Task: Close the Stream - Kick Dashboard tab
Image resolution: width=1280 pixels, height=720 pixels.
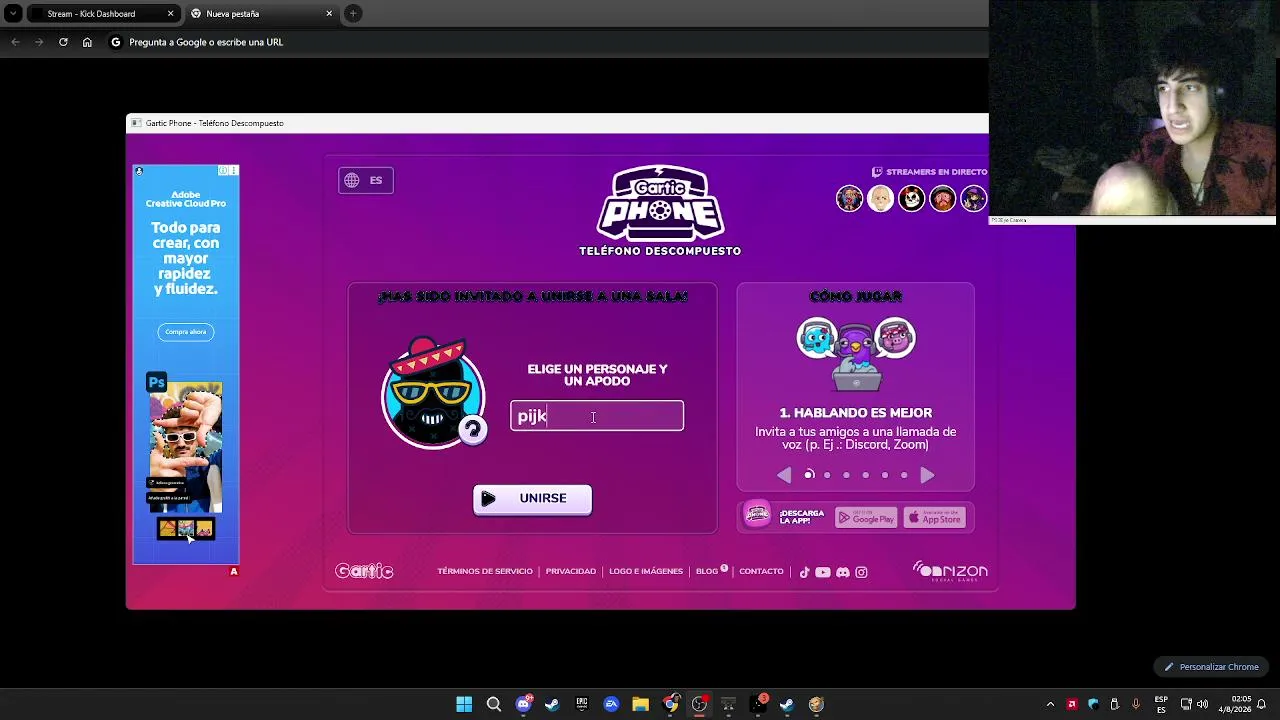Action: click(x=170, y=14)
